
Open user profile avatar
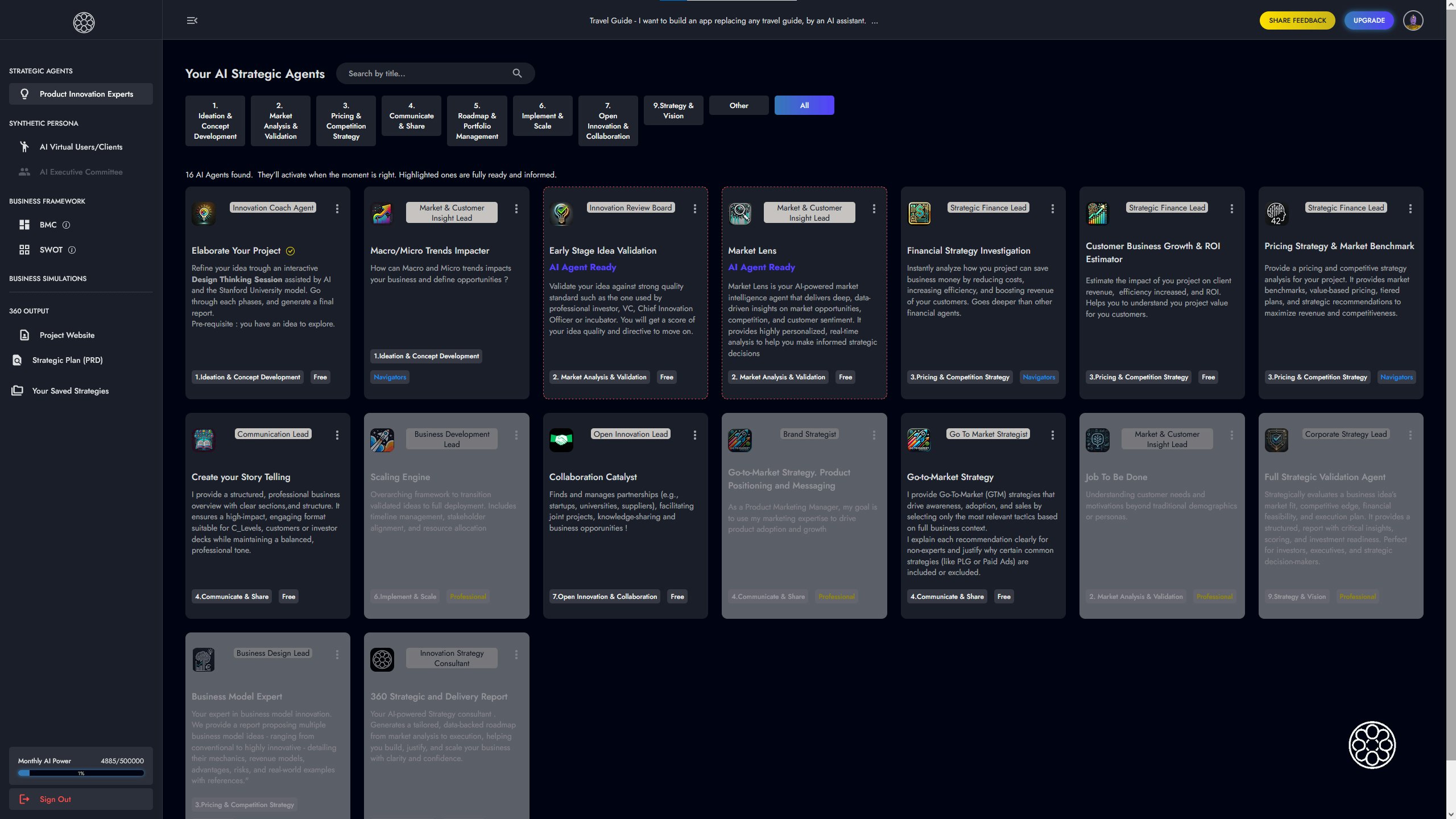1413,20
